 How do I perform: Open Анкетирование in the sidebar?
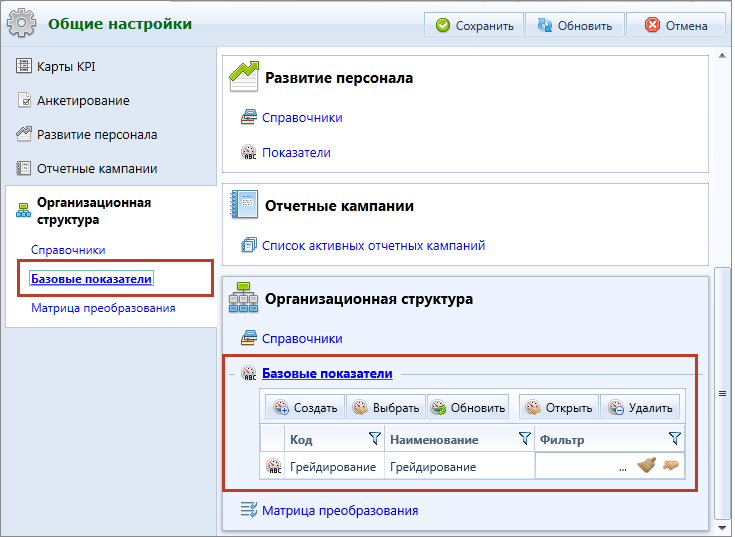[83, 101]
